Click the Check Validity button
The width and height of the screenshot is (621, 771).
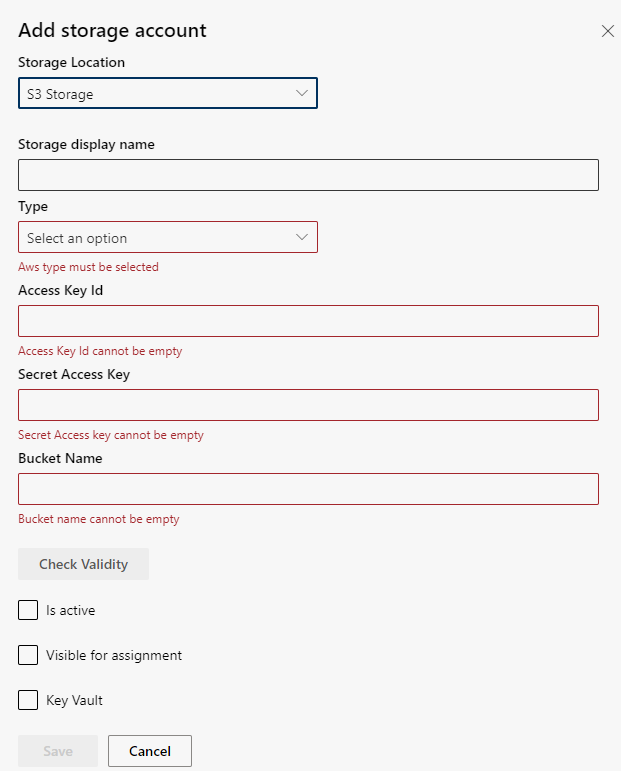click(x=84, y=564)
